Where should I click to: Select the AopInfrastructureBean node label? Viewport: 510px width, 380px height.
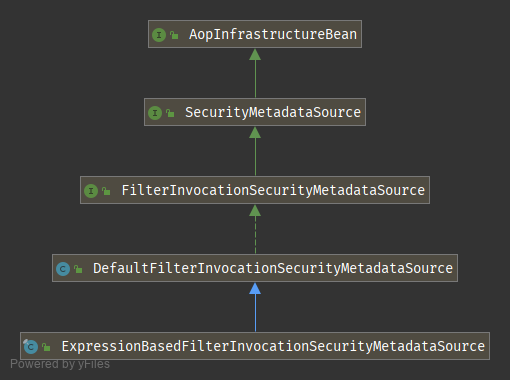[x=273, y=34]
